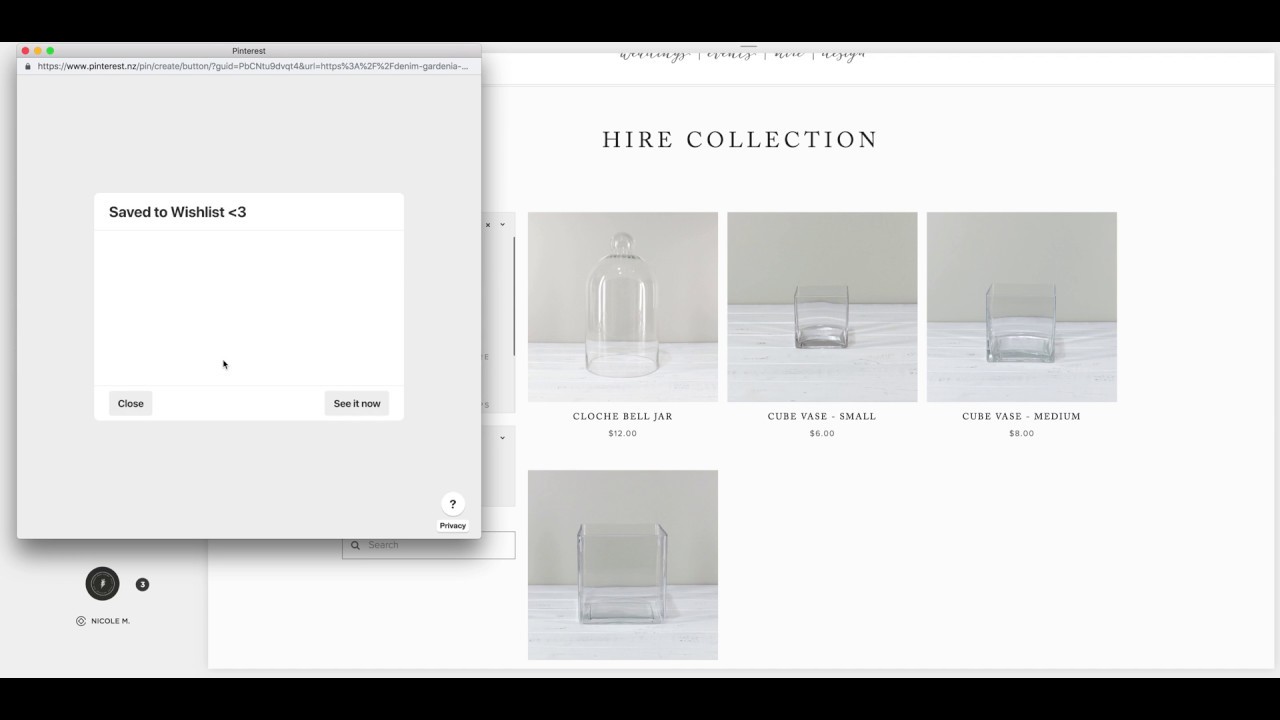
Task: Click the $12.00 price text
Action: 623,434
